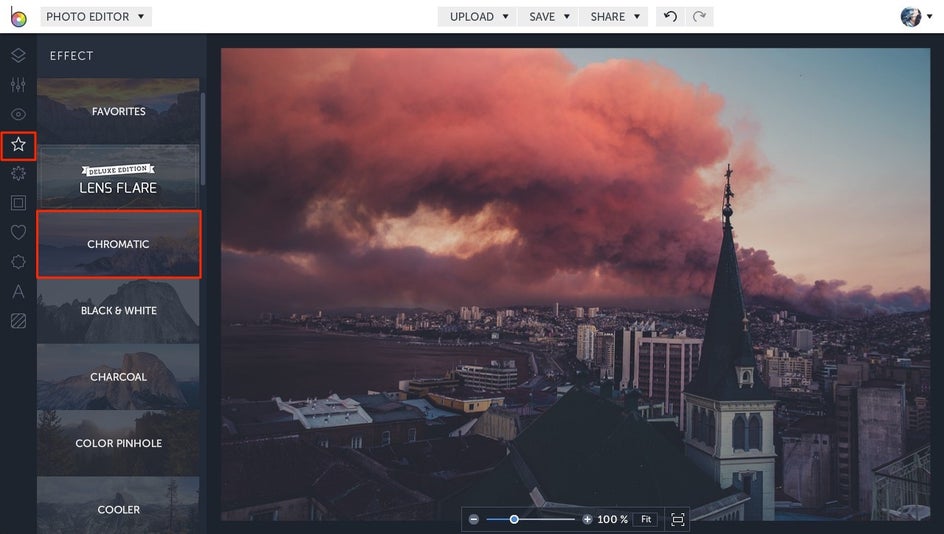The image size is (944, 534).
Task: Open the Favorites effect category
Action: tap(118, 111)
